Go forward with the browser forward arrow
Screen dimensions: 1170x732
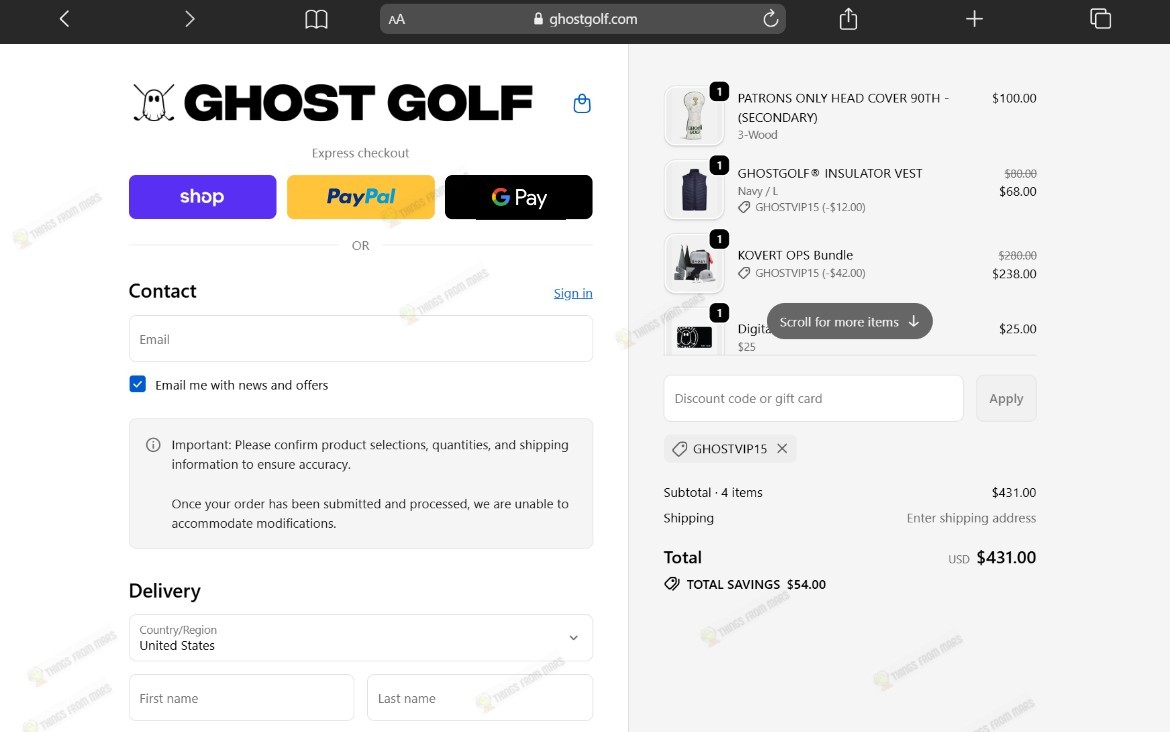pos(190,19)
